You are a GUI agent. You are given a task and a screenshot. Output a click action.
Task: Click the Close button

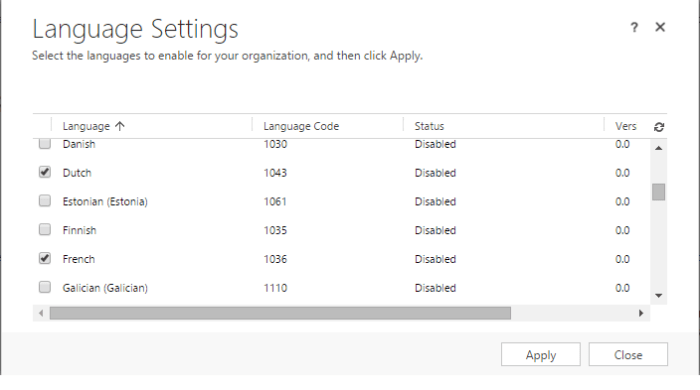628,354
